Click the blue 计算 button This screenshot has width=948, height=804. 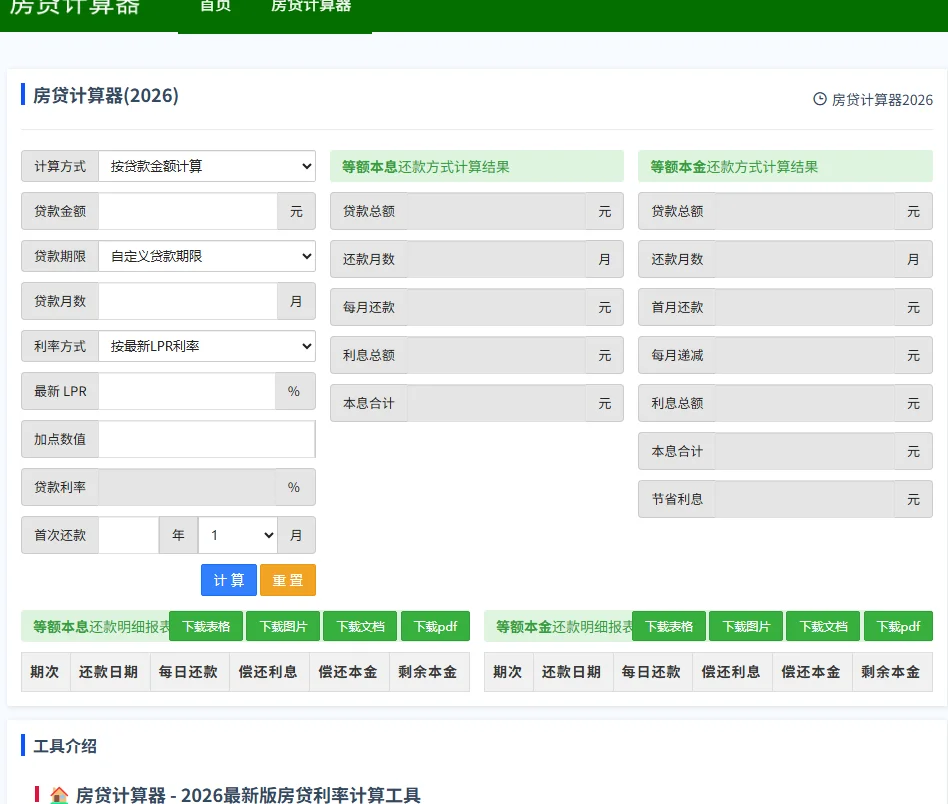[x=229, y=580]
